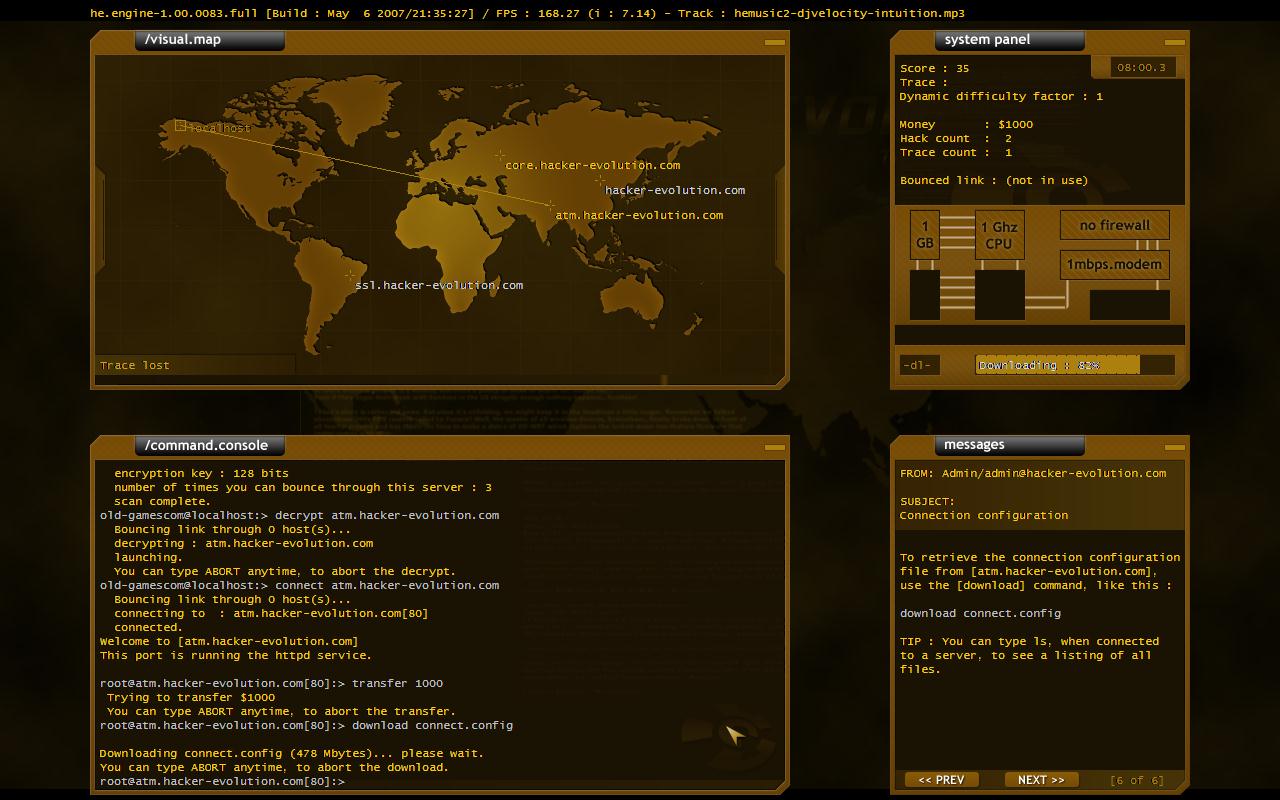The image size is (1280, 800).
Task: Click the engine build title text
Action: [x=281, y=13]
